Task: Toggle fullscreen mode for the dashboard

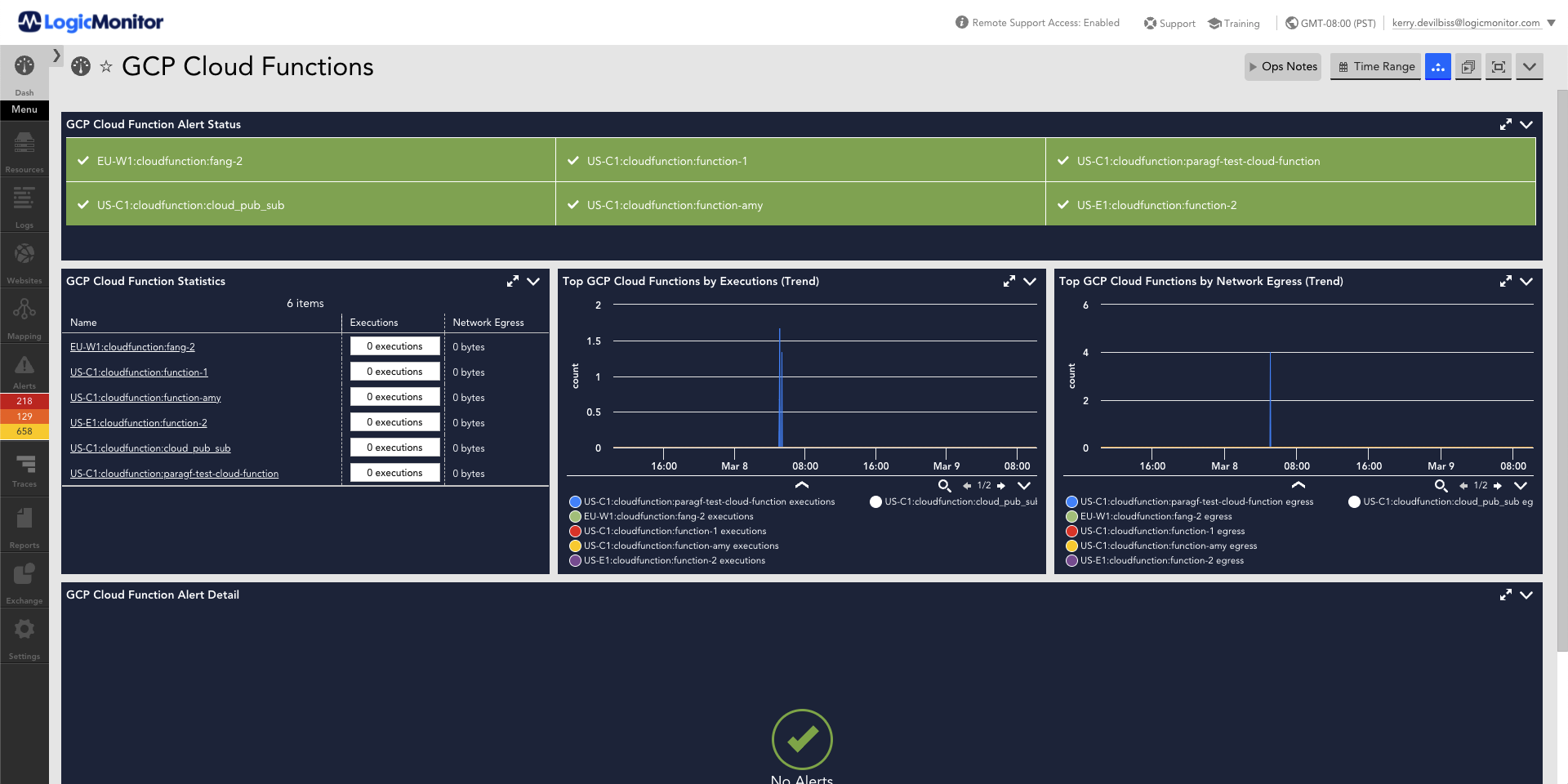Action: (x=1498, y=66)
